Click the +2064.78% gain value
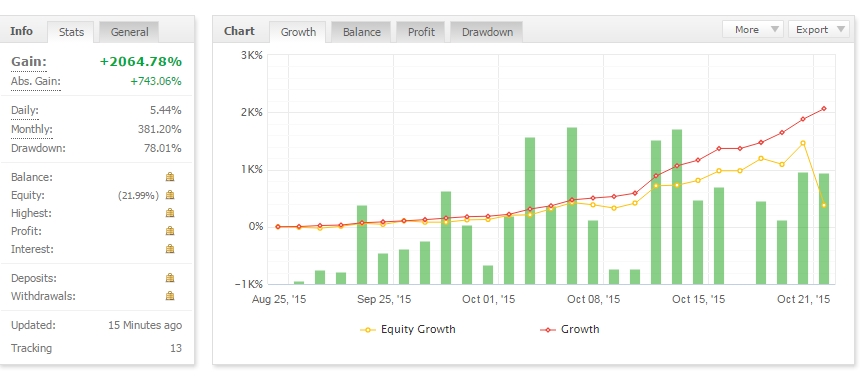This screenshot has width=861, height=384. pyautogui.click(x=141, y=62)
